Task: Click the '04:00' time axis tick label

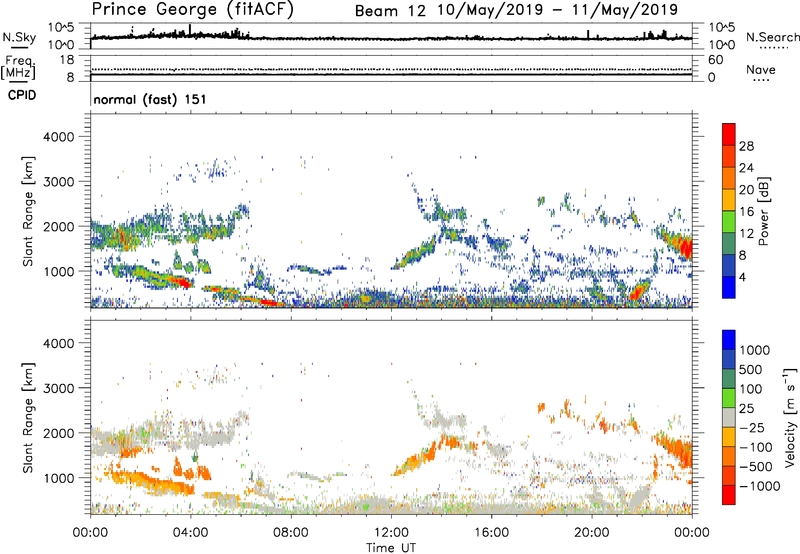Action: 190,533
